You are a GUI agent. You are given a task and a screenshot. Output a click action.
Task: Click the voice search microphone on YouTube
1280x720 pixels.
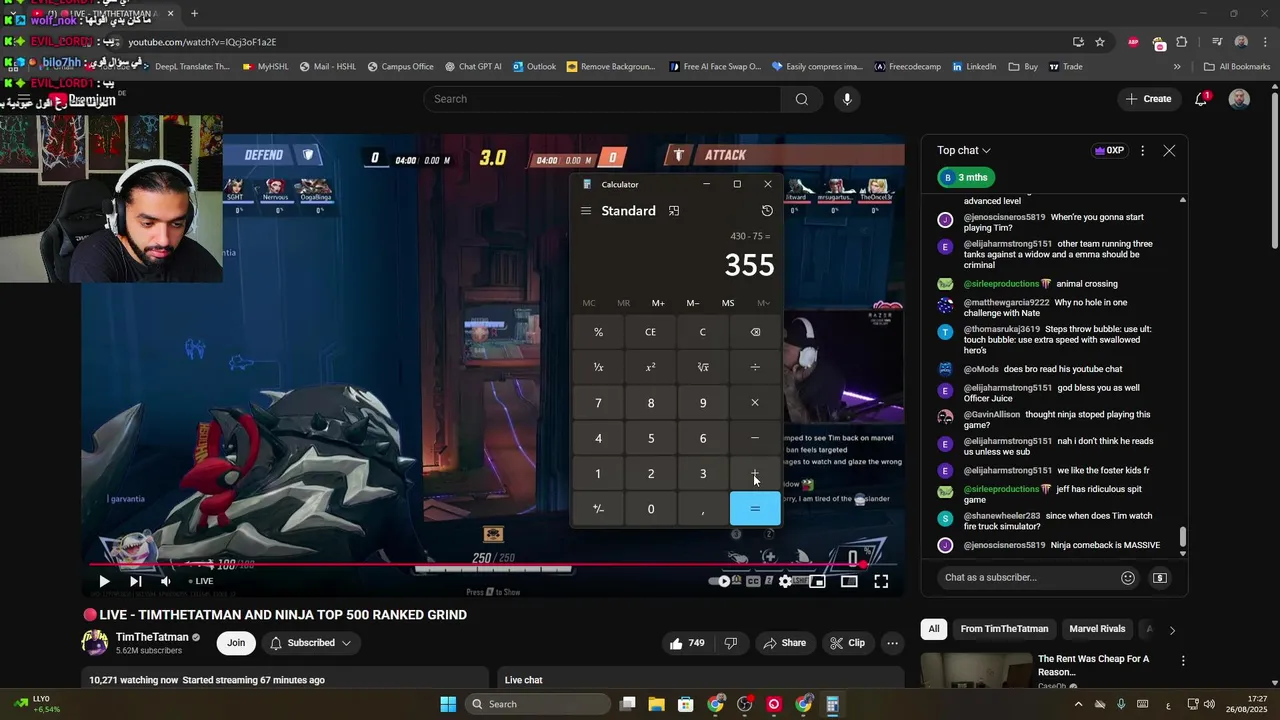coord(847,99)
